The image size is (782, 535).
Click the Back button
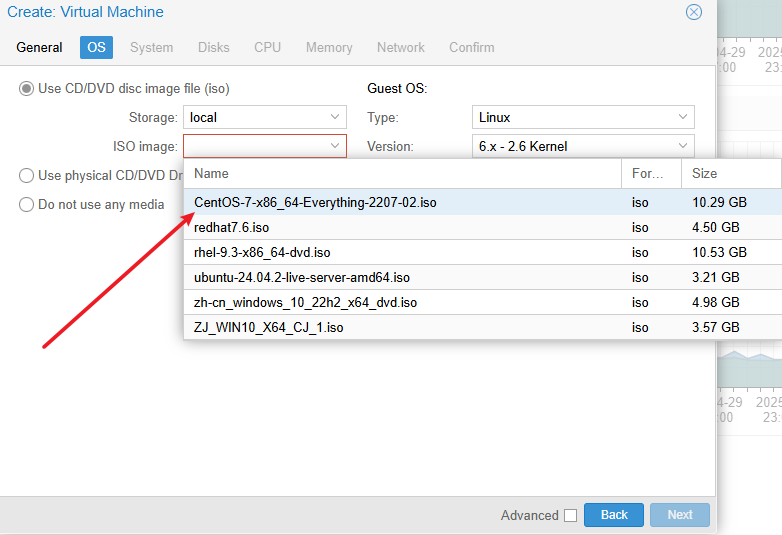tap(614, 515)
